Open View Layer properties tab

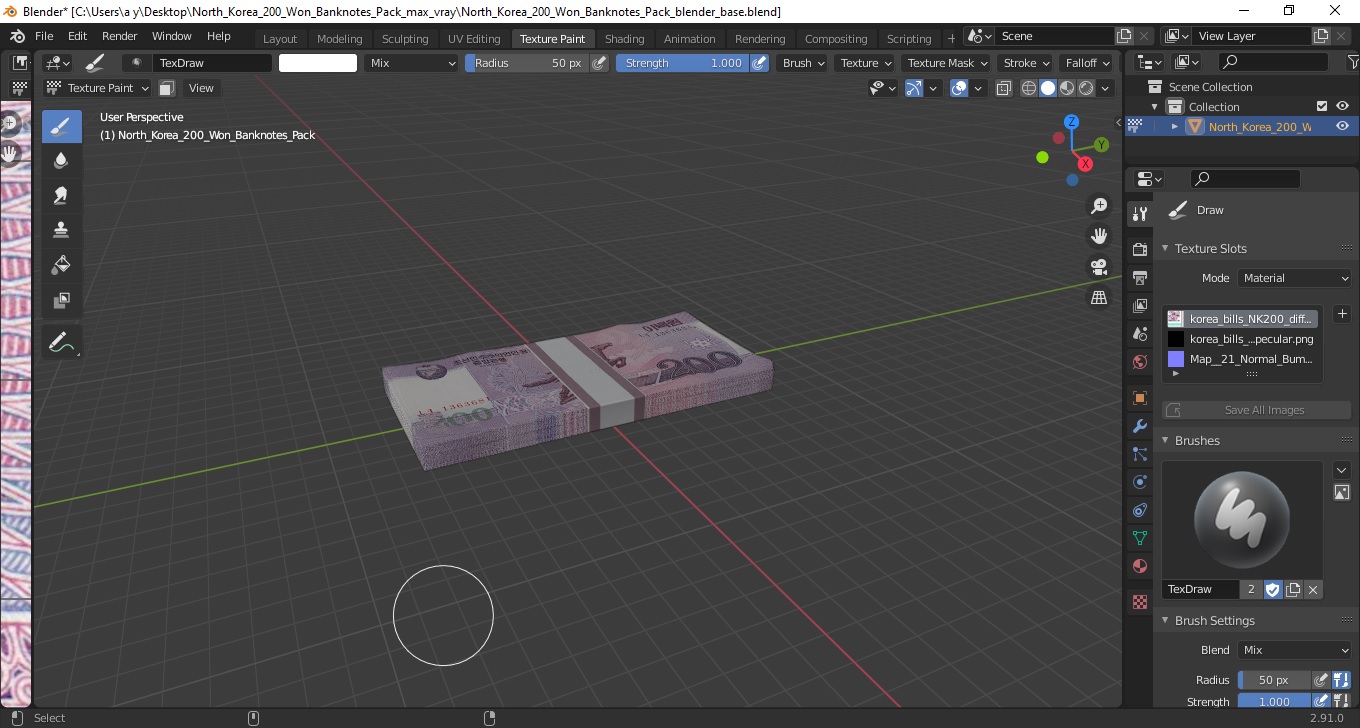1139,305
